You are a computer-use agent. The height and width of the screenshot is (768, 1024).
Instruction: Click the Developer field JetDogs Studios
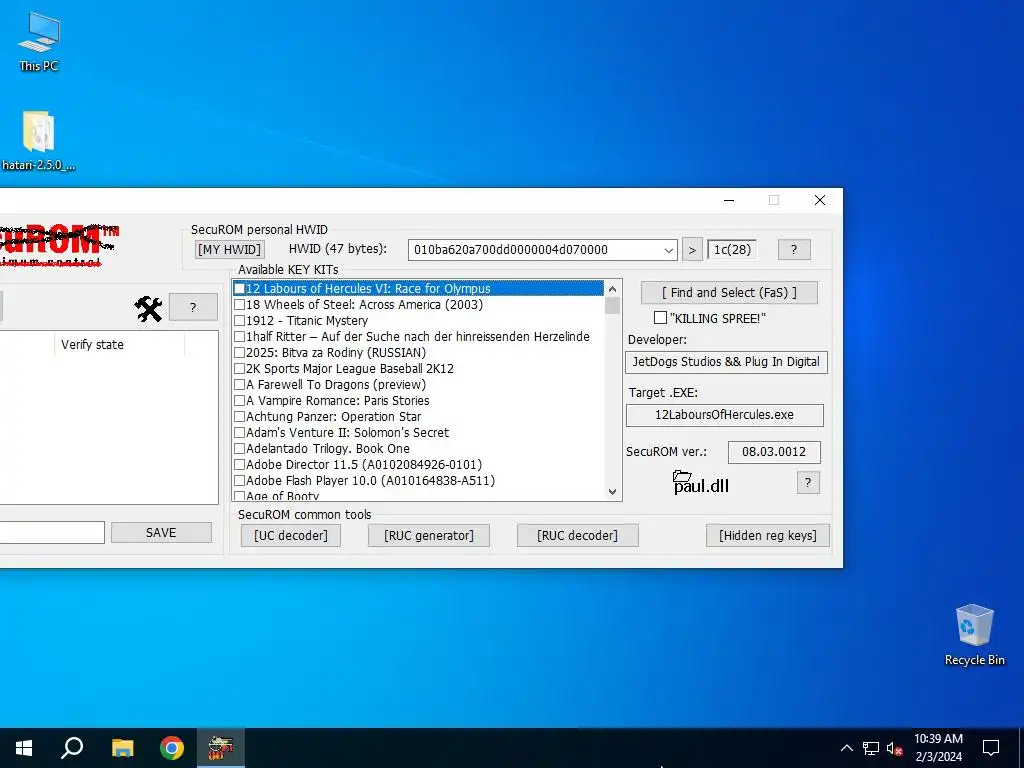(726, 362)
